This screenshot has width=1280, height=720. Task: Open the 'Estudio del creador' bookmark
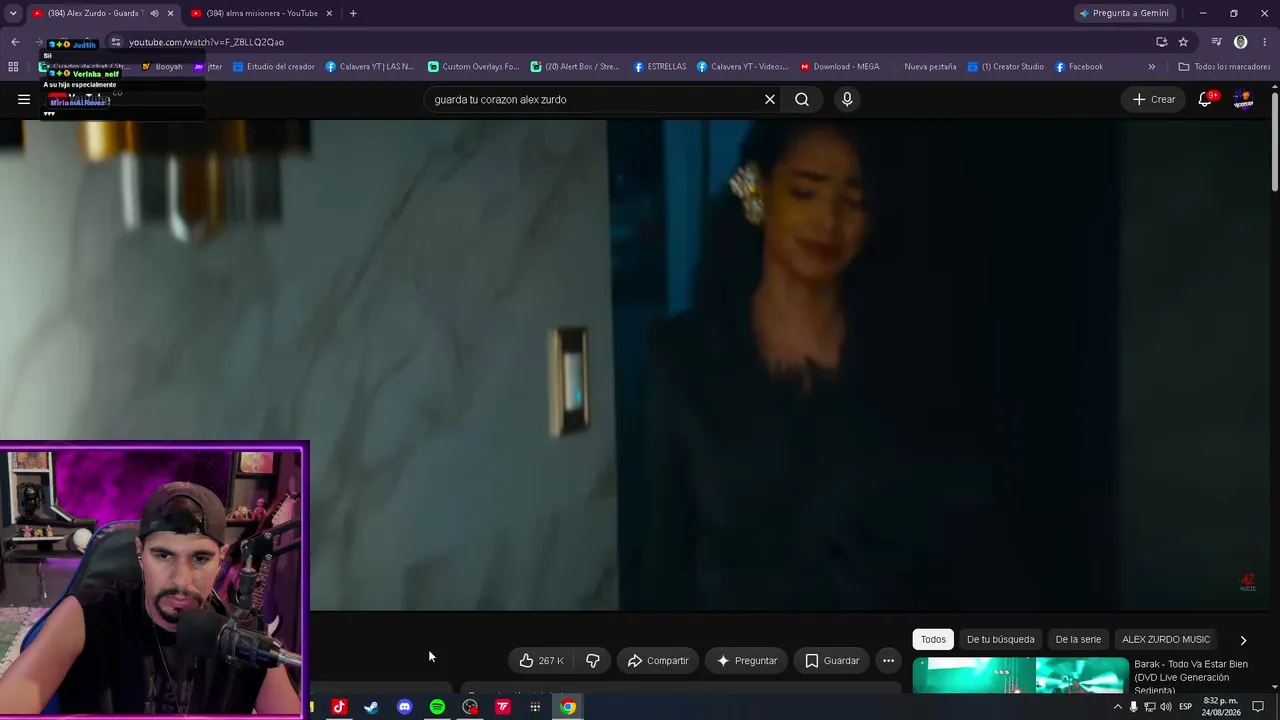click(x=274, y=67)
